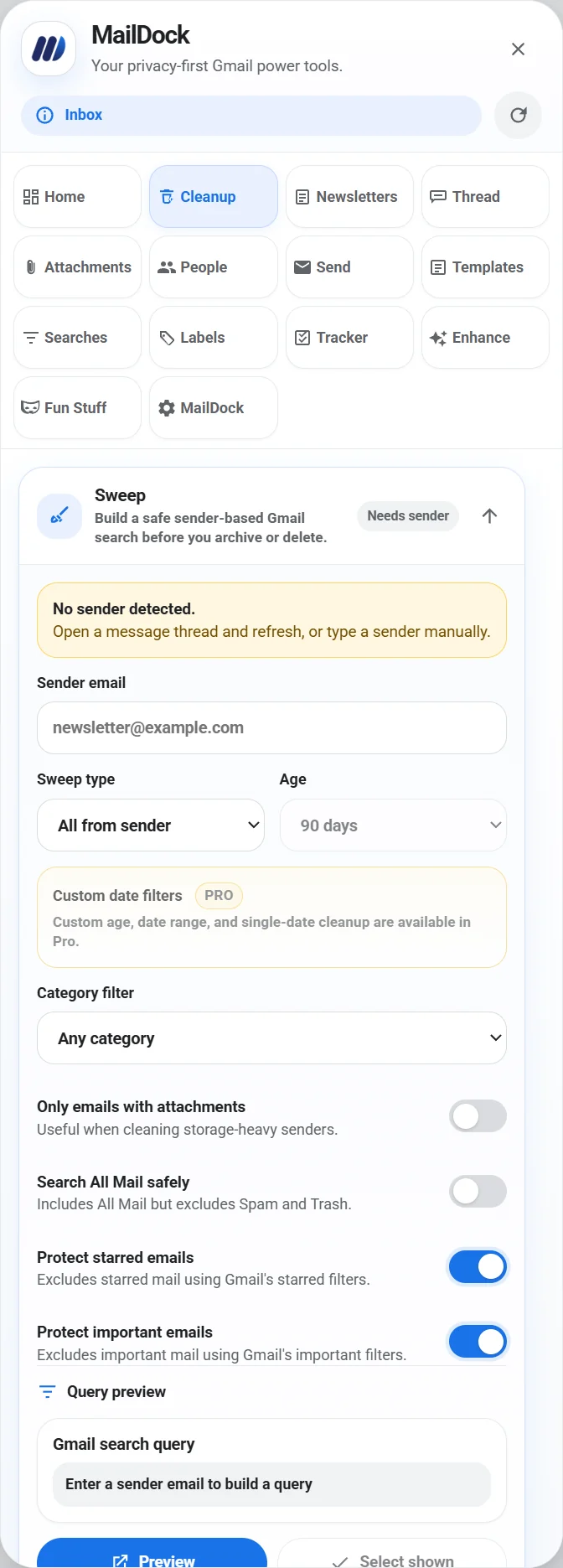Click the 'No sender detected.' warning text

tap(124, 609)
